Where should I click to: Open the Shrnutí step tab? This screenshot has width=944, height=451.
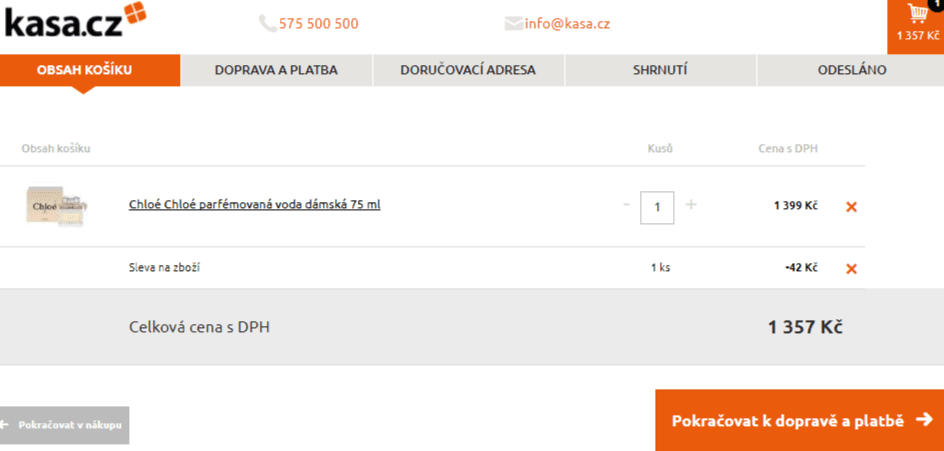coord(660,70)
